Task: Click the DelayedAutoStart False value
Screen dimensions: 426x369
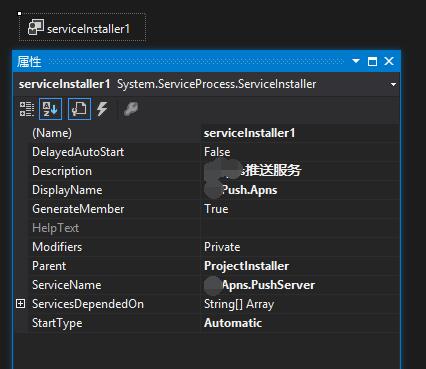Action: pyautogui.click(x=217, y=152)
